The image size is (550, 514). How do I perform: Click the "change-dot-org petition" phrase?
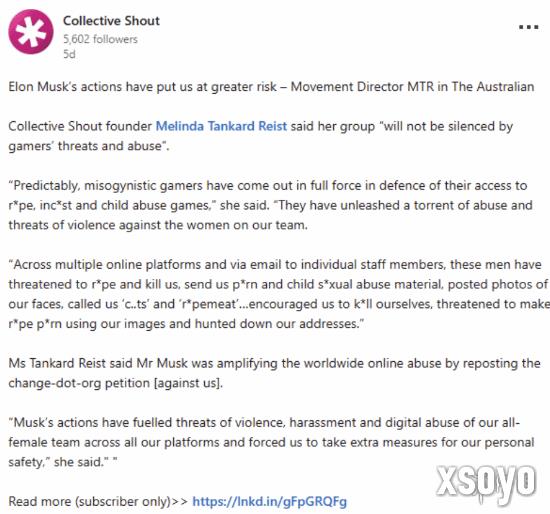click(x=79, y=383)
